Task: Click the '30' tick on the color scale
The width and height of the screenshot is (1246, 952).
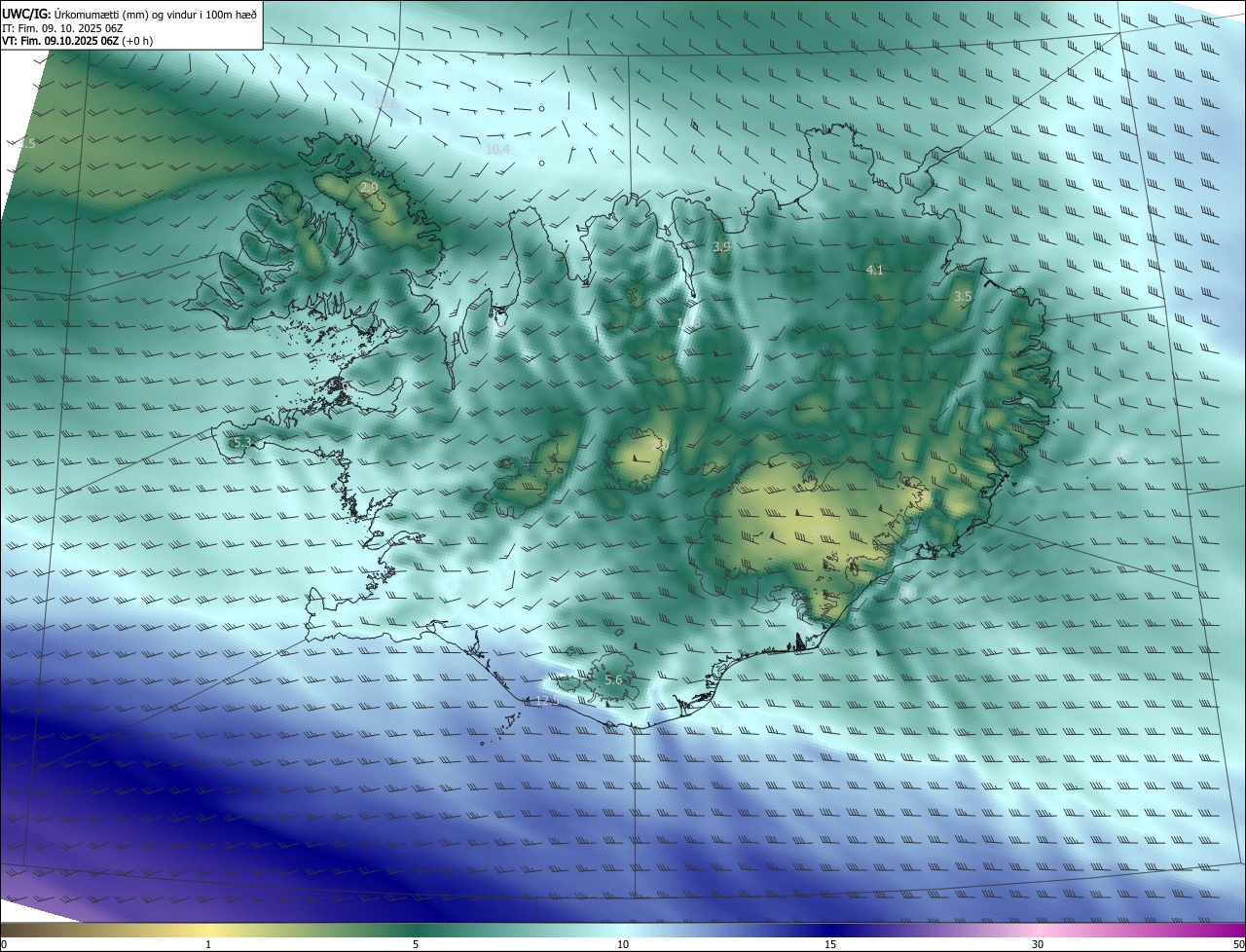Action: pos(1038,944)
